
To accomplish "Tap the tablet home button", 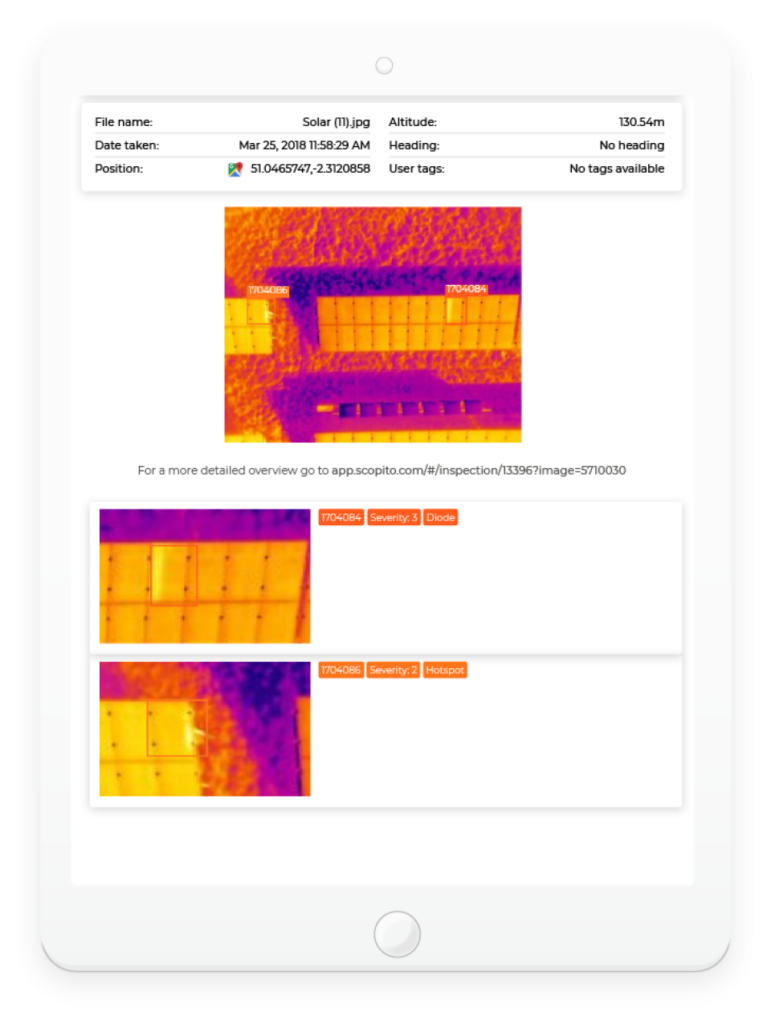I will click(397, 934).
